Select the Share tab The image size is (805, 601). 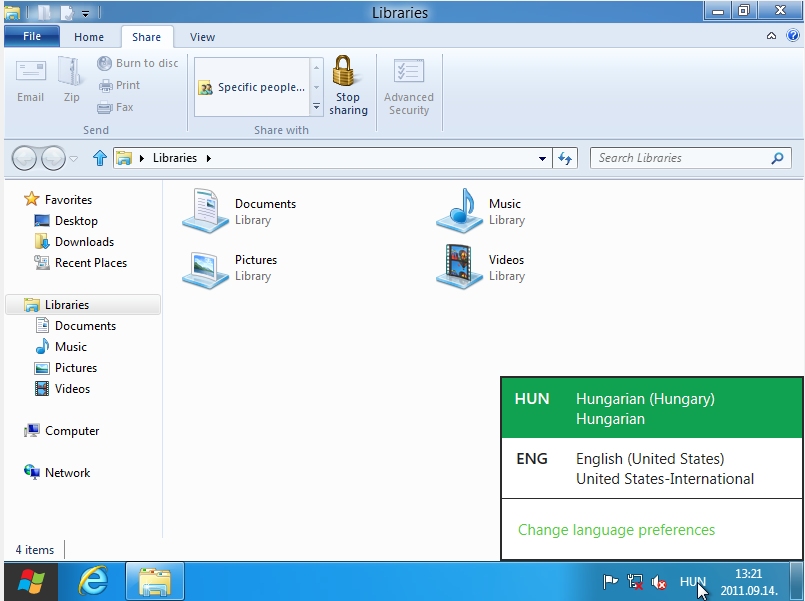146,37
